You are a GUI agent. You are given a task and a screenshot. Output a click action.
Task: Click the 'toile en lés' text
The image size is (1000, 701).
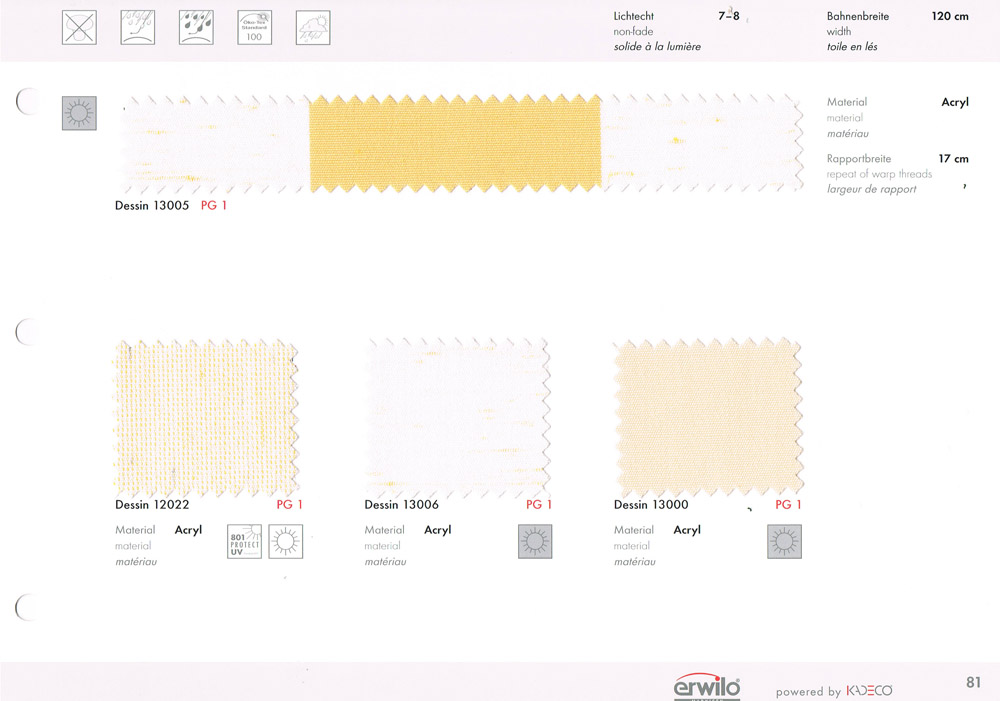852,47
